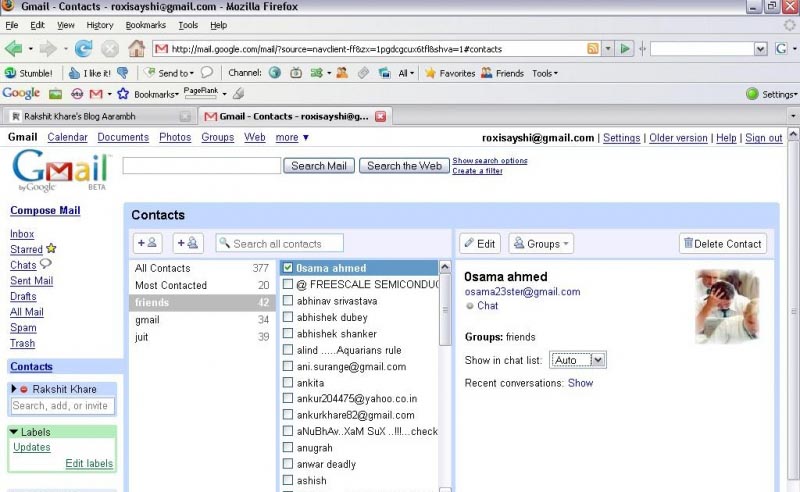Check the ankita contact checkbox
This screenshot has height=492, width=800.
(x=288, y=382)
